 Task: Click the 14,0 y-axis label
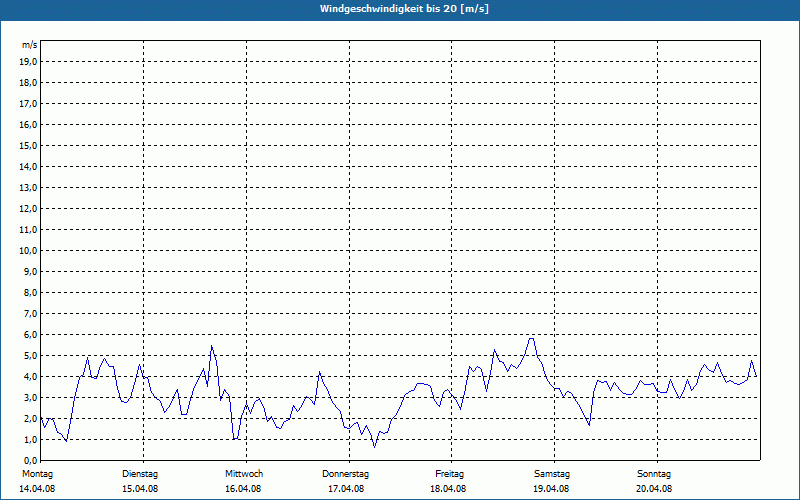point(28,166)
